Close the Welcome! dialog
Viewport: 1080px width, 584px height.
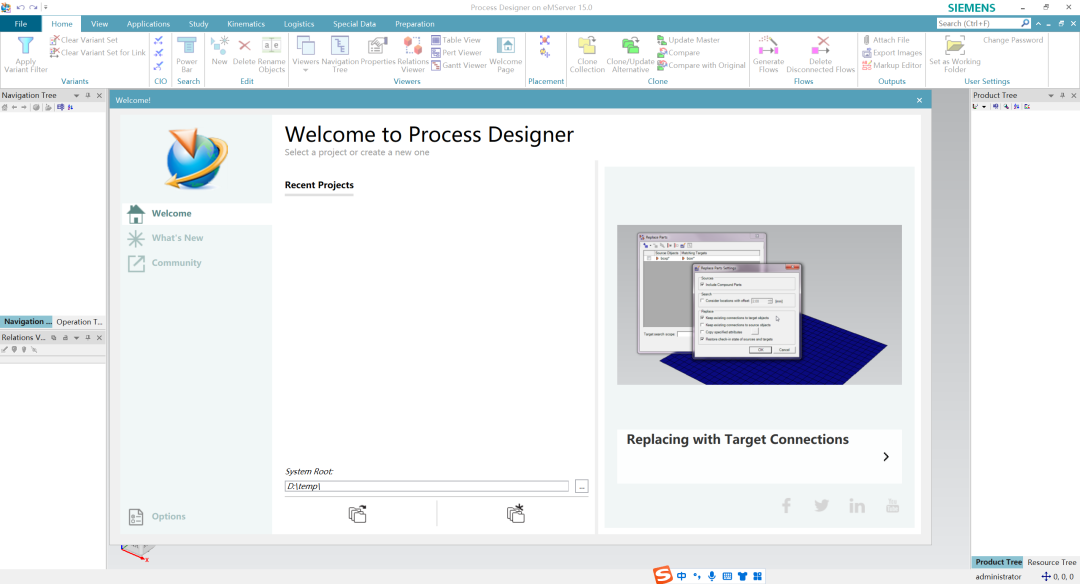[919, 101]
